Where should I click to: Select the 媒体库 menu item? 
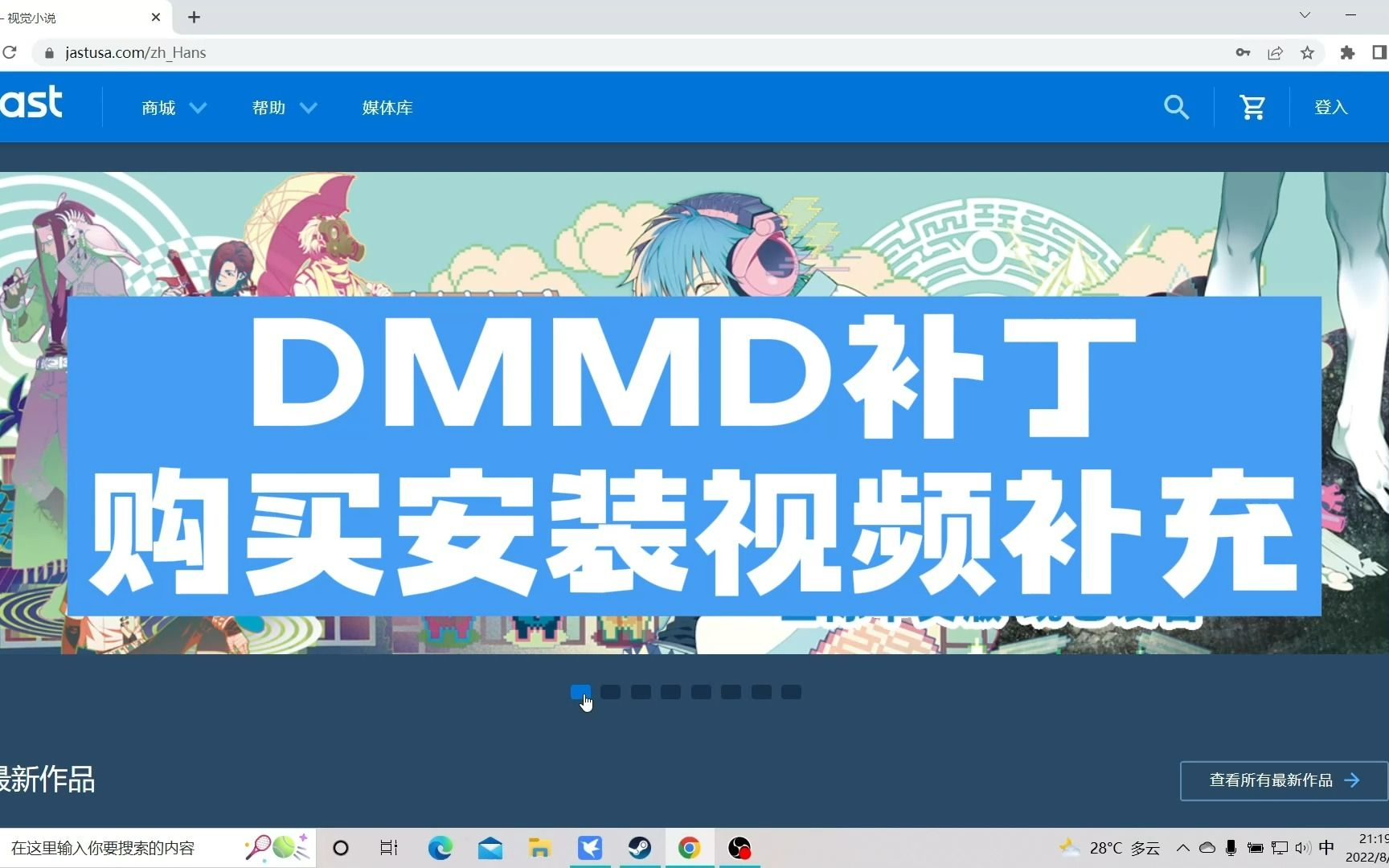pos(387,107)
